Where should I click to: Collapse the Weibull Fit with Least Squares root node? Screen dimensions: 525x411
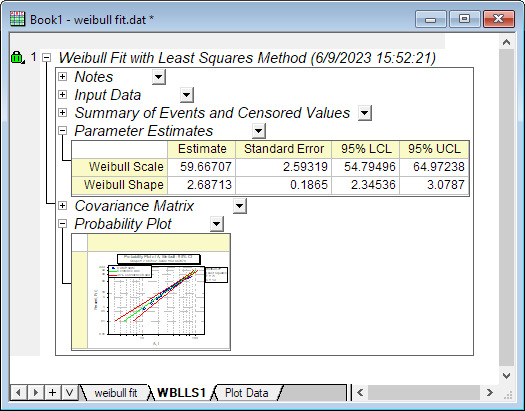[47, 58]
